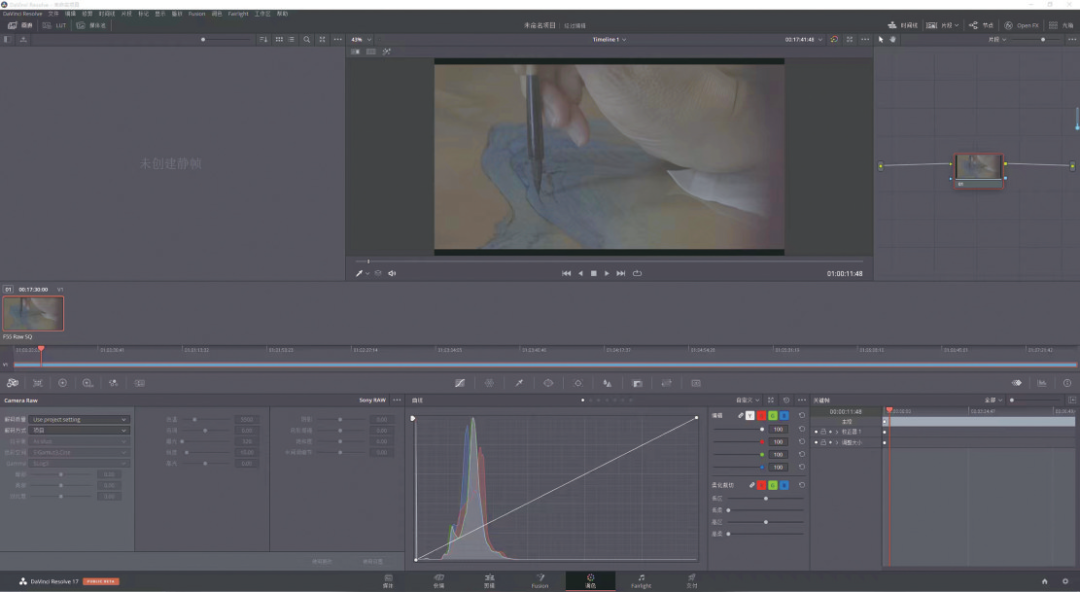Open the Color Wheels palette icon

63,383
